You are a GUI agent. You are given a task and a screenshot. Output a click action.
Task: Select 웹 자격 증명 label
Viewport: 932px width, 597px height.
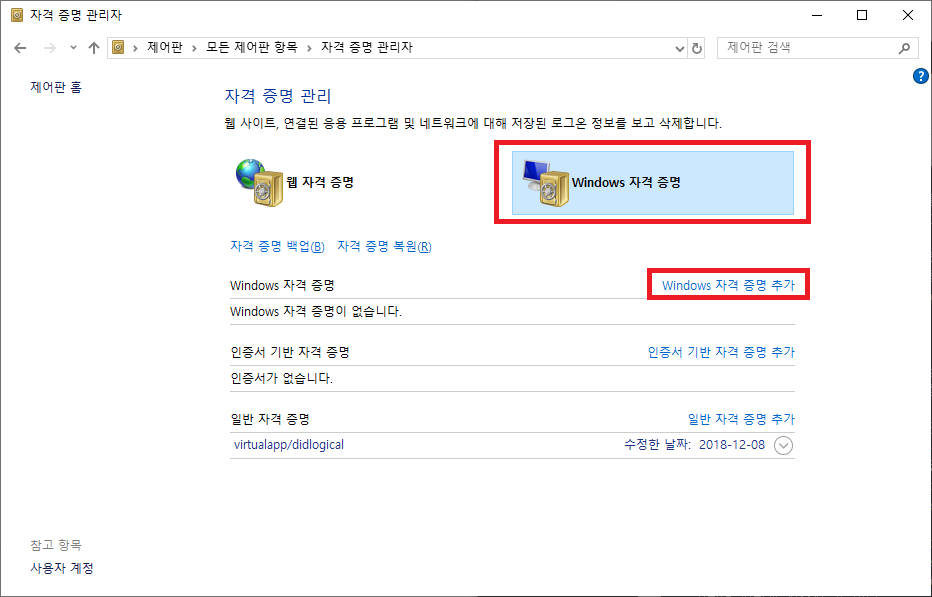[x=320, y=182]
